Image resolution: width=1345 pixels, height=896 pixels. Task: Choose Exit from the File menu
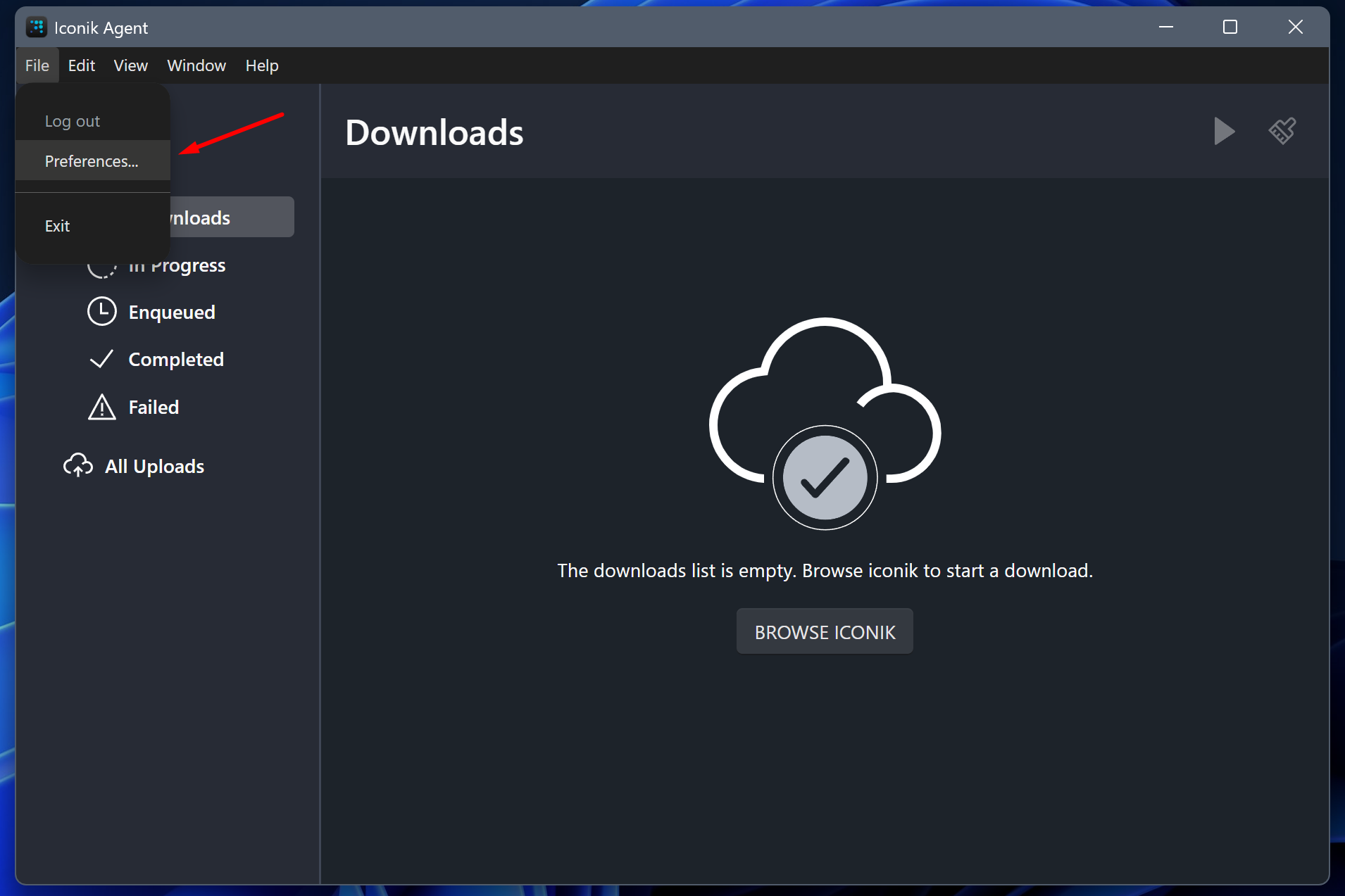point(93,226)
